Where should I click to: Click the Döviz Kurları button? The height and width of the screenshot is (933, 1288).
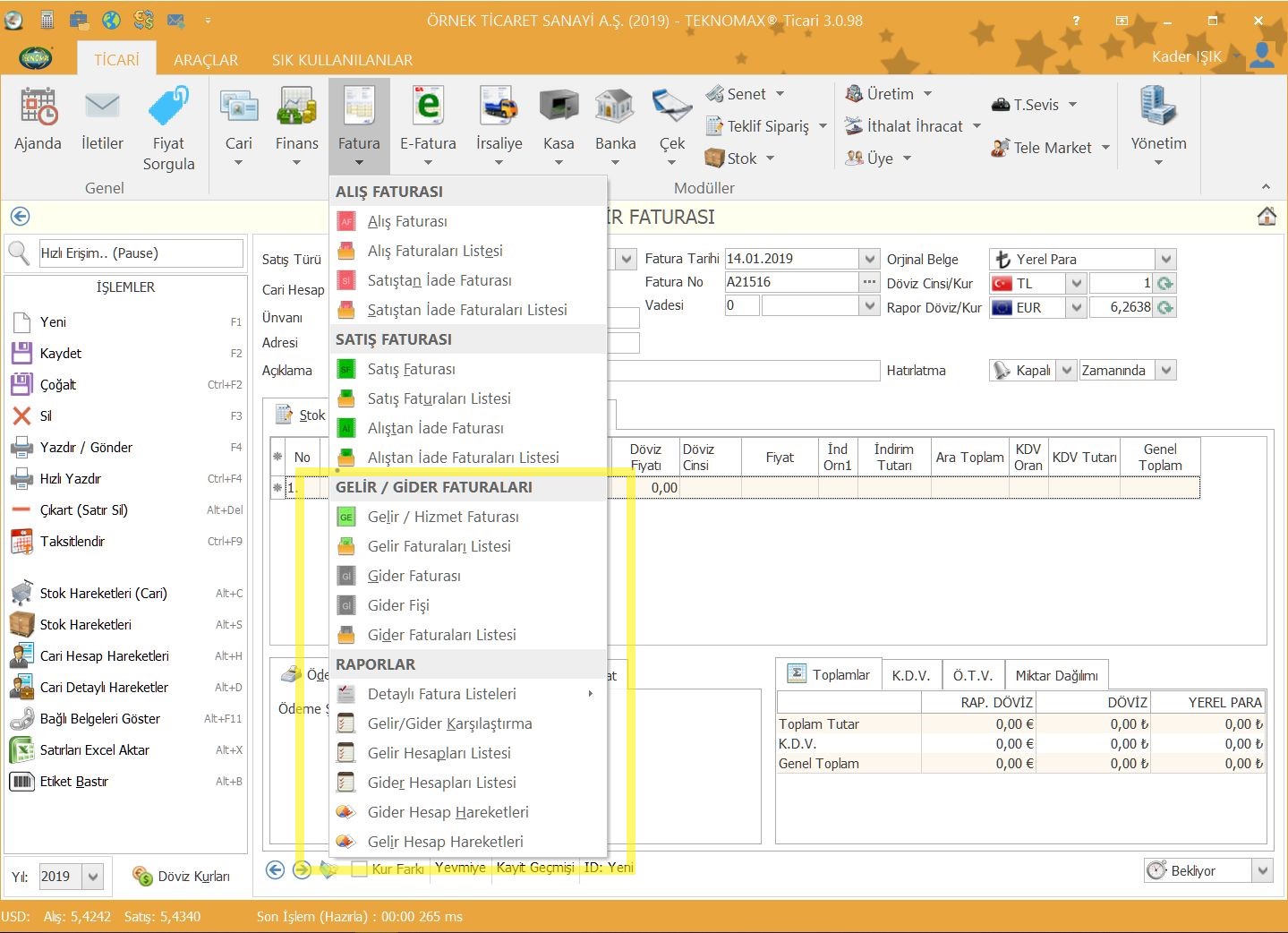click(x=182, y=877)
